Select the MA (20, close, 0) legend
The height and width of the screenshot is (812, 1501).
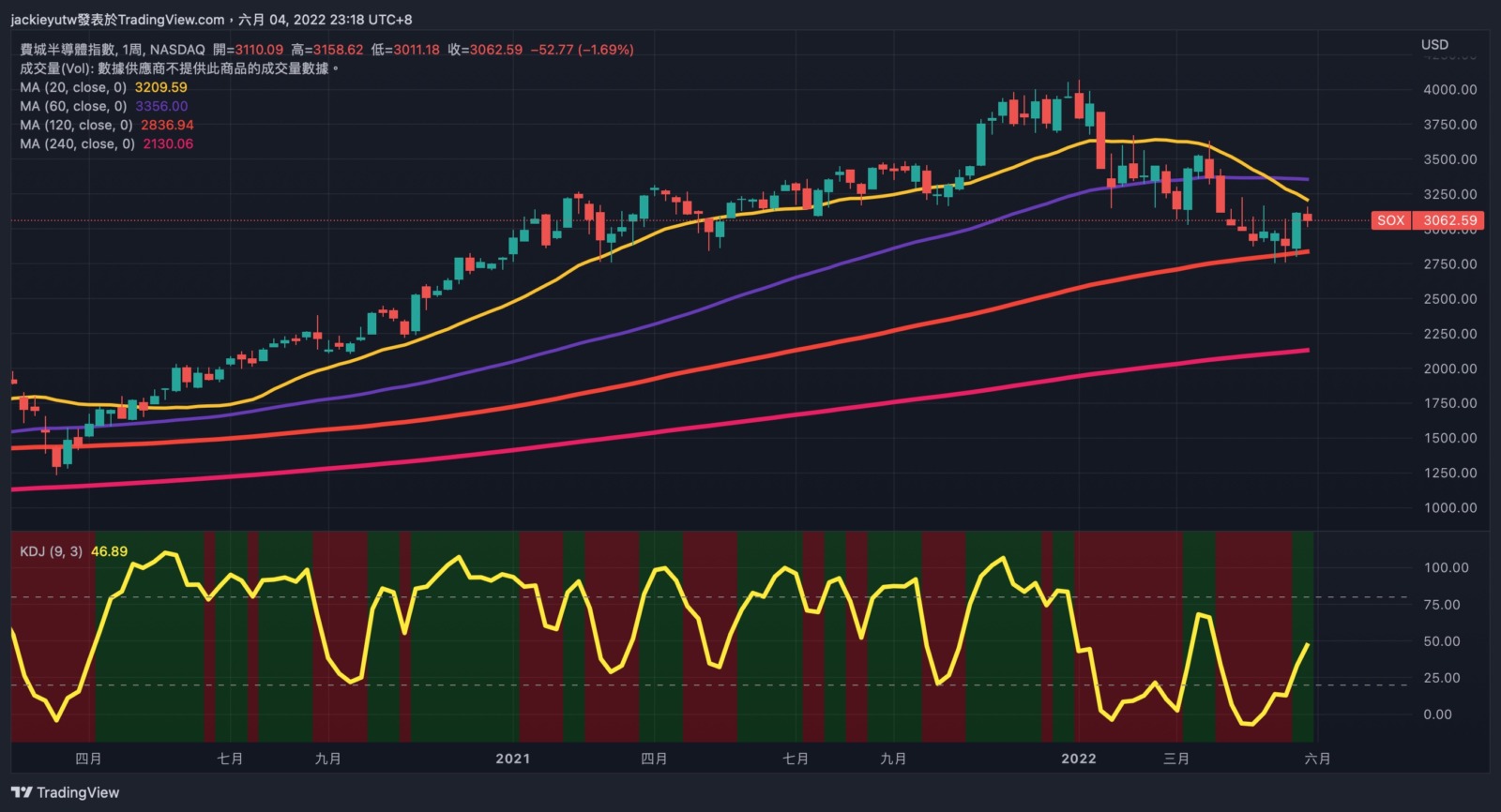73,87
